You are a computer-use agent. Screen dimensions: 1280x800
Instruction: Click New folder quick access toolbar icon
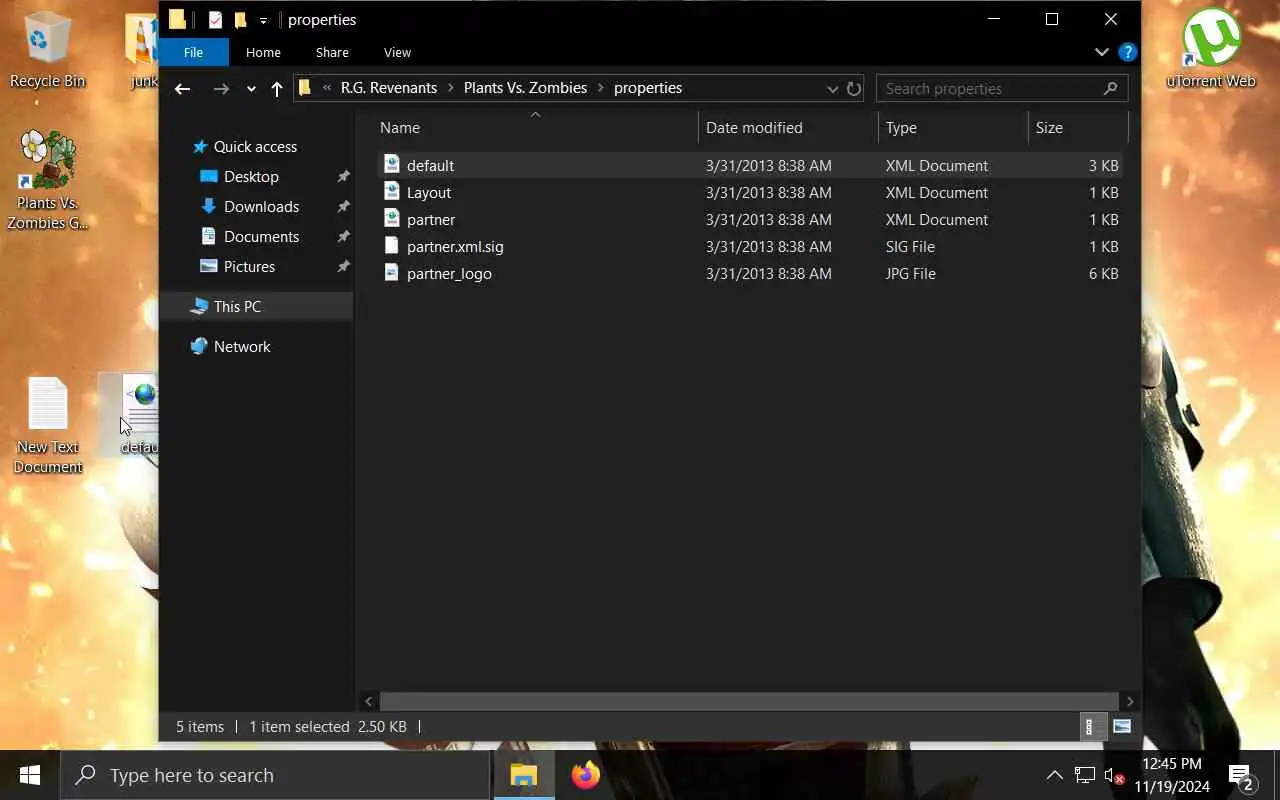coord(240,19)
